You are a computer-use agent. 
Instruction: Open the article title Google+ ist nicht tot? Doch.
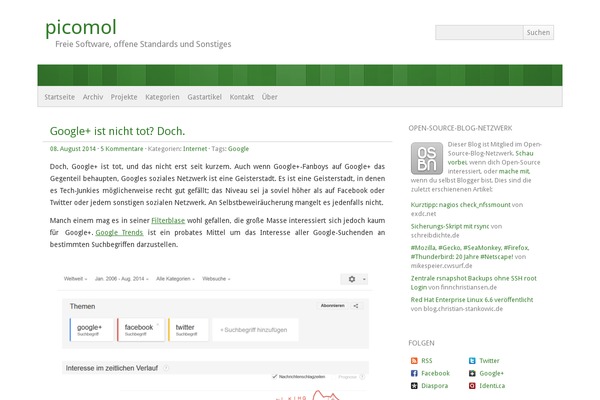(x=117, y=131)
